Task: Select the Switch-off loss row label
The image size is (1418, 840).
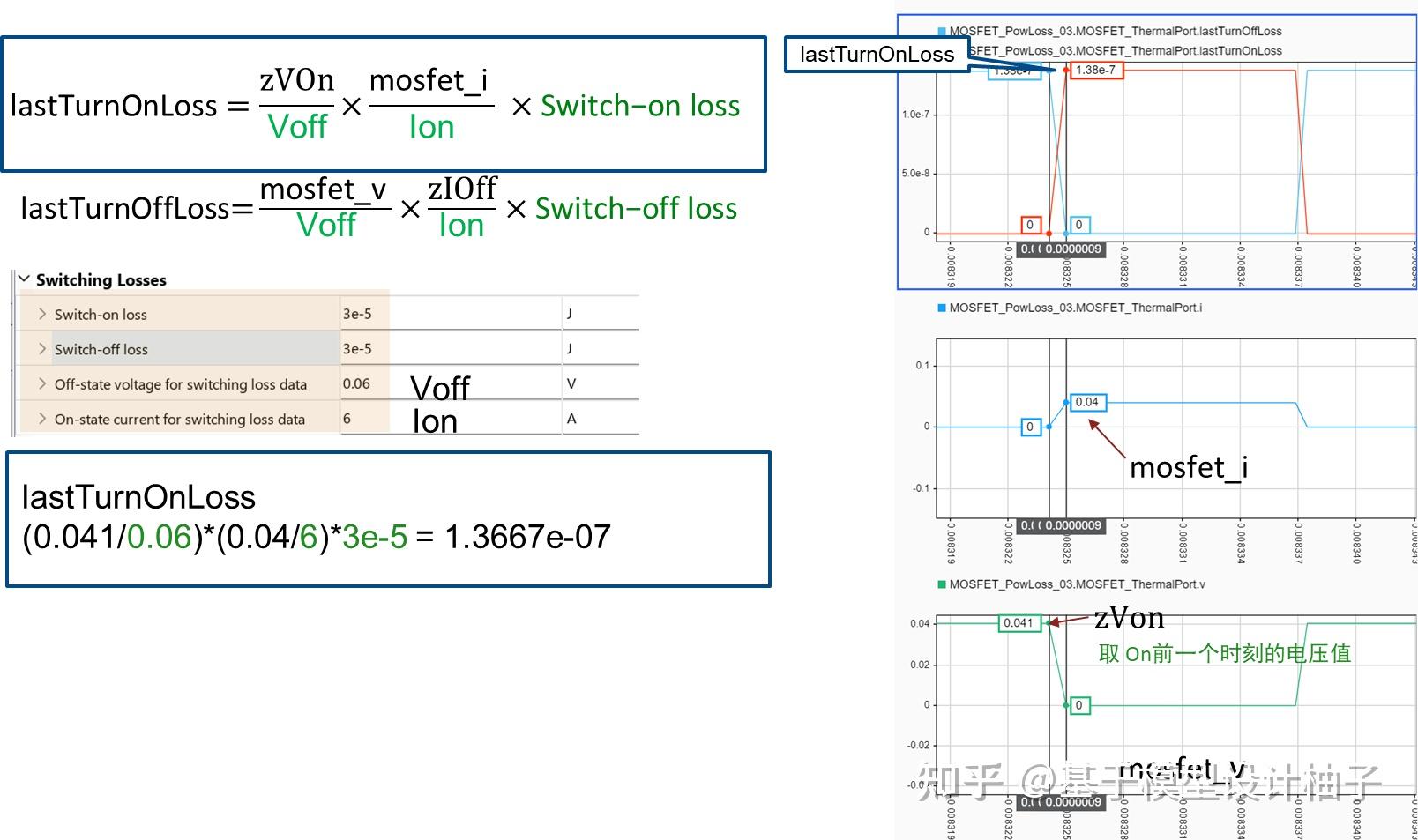Action: (101, 350)
